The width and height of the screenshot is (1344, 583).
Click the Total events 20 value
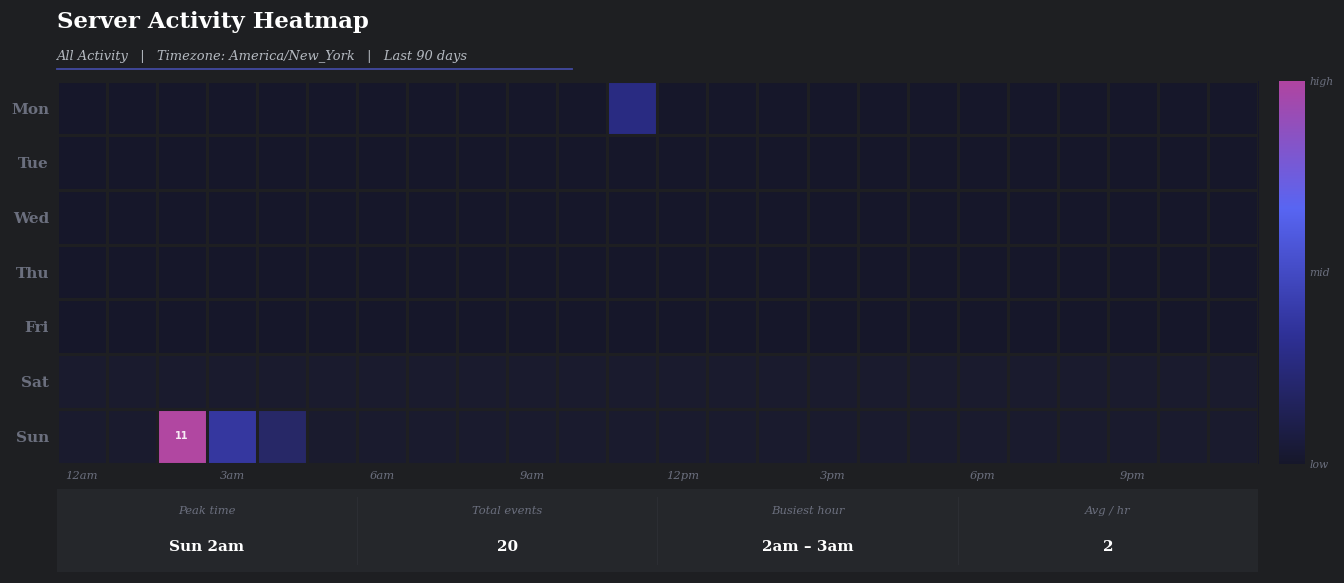coord(508,545)
